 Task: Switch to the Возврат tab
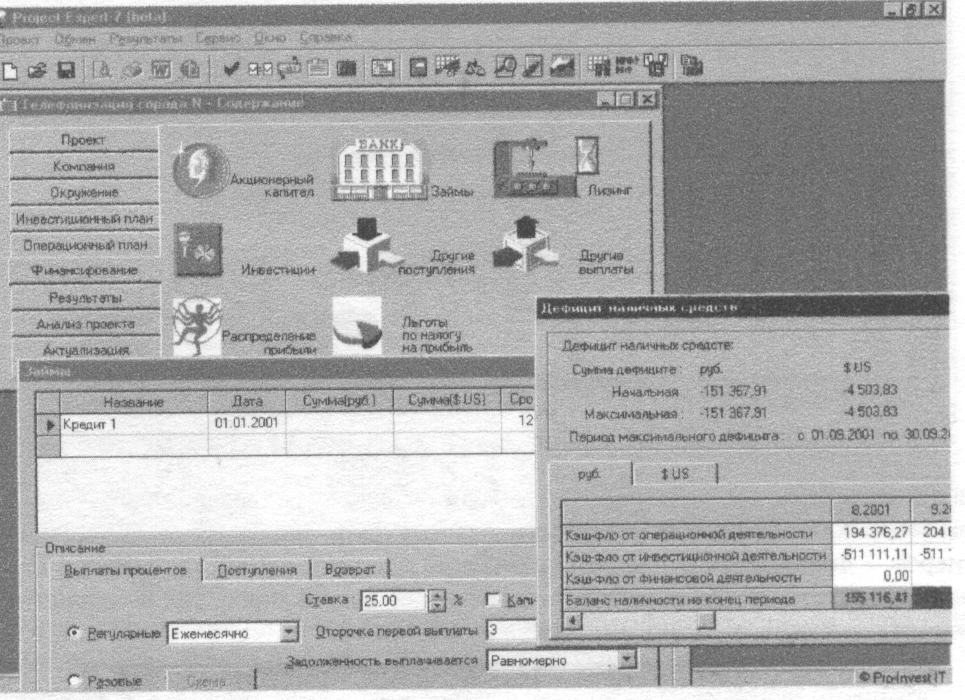[x=350, y=569]
